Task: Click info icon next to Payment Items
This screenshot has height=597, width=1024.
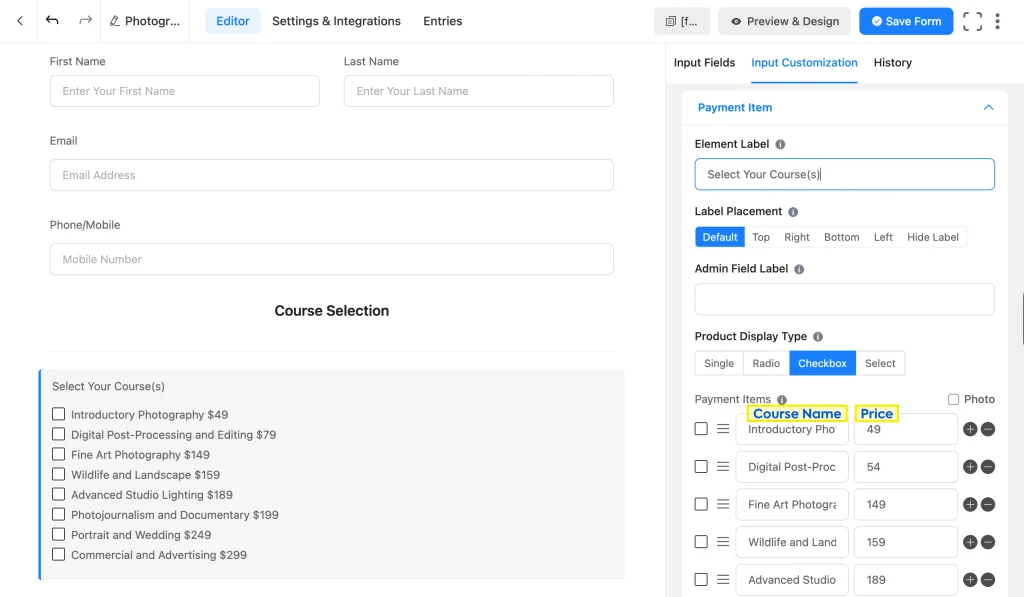Action: point(782,400)
